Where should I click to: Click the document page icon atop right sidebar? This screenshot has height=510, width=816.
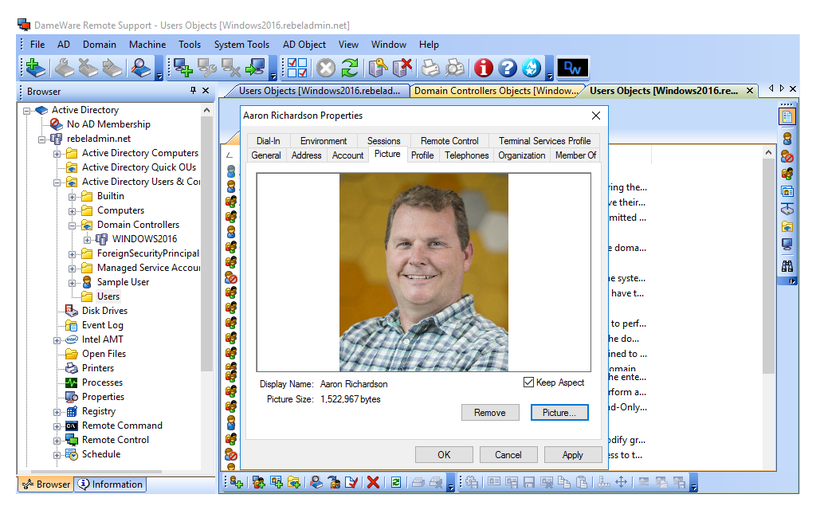(787, 117)
